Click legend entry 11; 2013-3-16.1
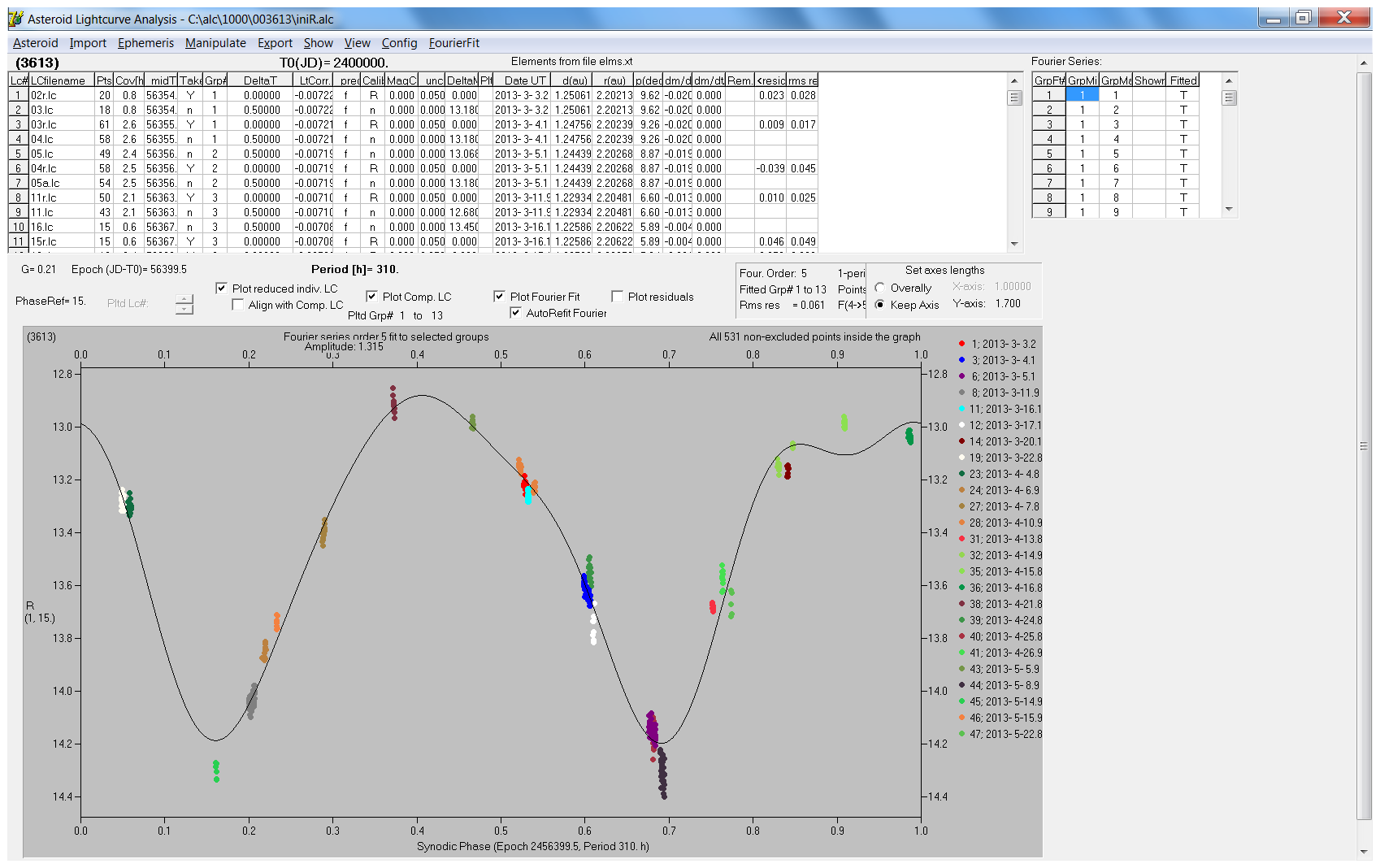The image size is (1380, 868). 1000,409
